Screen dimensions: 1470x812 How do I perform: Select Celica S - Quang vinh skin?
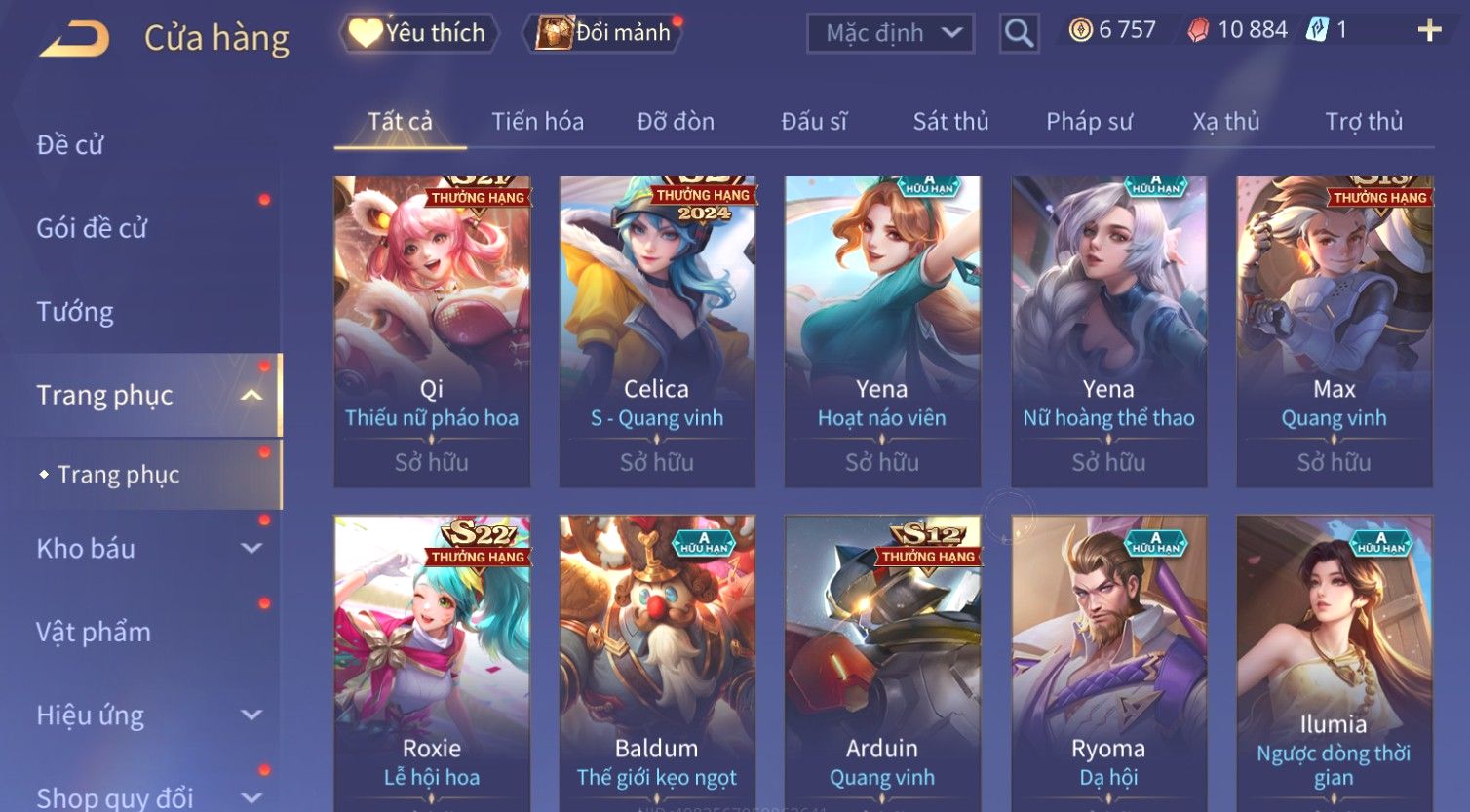click(x=657, y=331)
